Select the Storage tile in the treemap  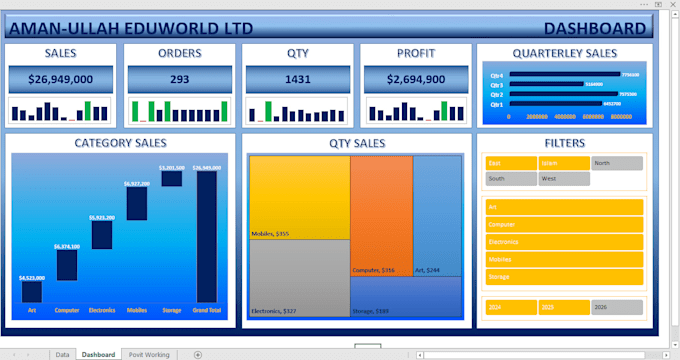406,297
